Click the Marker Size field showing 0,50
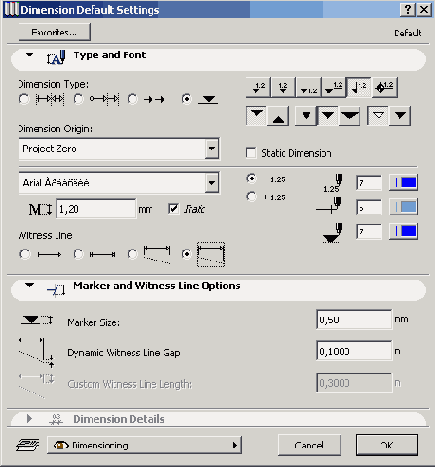Screen dimensions: 435x467 click(354, 320)
